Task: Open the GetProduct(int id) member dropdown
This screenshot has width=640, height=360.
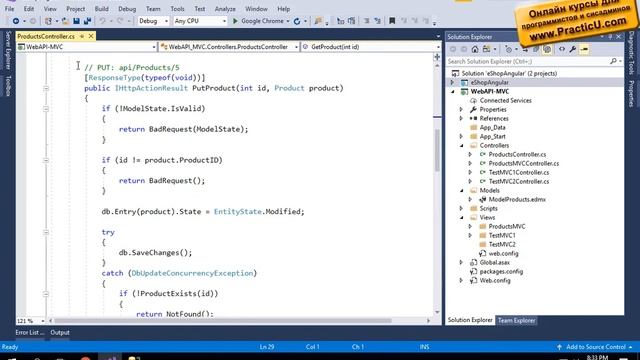Action: (438, 47)
